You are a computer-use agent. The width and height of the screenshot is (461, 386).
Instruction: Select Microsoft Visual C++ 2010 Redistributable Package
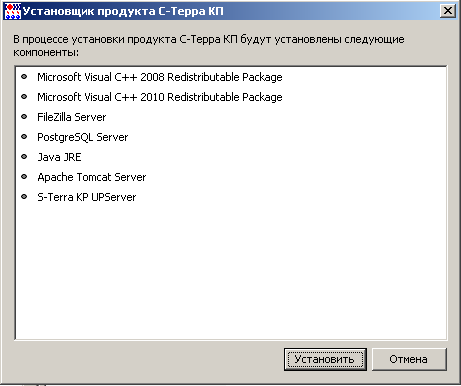[x=160, y=97]
